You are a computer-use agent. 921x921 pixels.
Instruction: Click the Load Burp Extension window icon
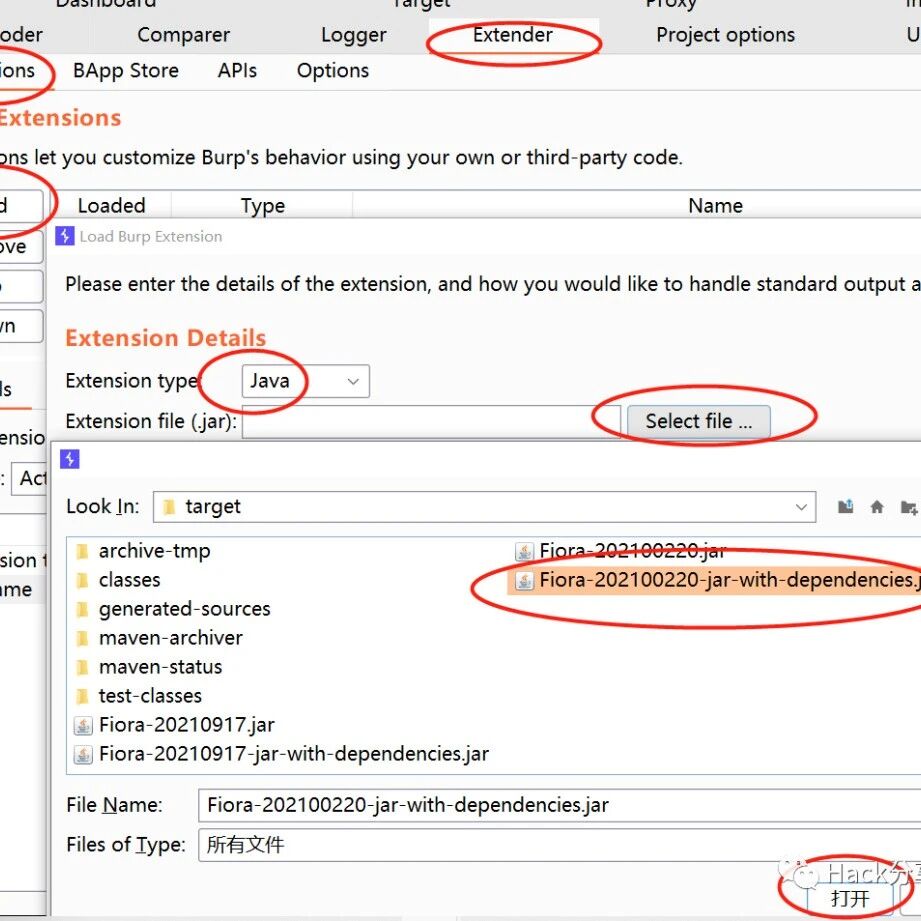tap(65, 236)
